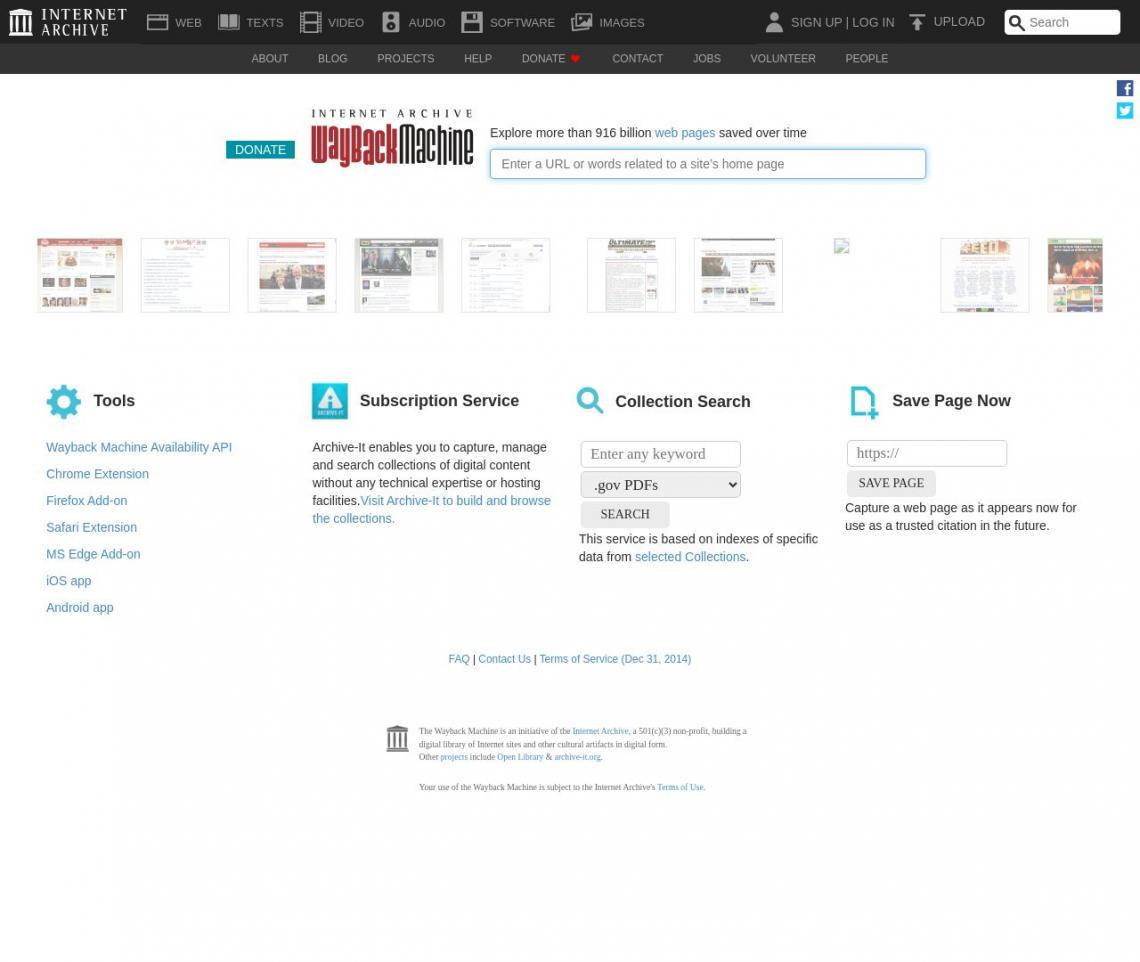Click the Wayback Machine logo
1140x962 pixels.
[392, 139]
